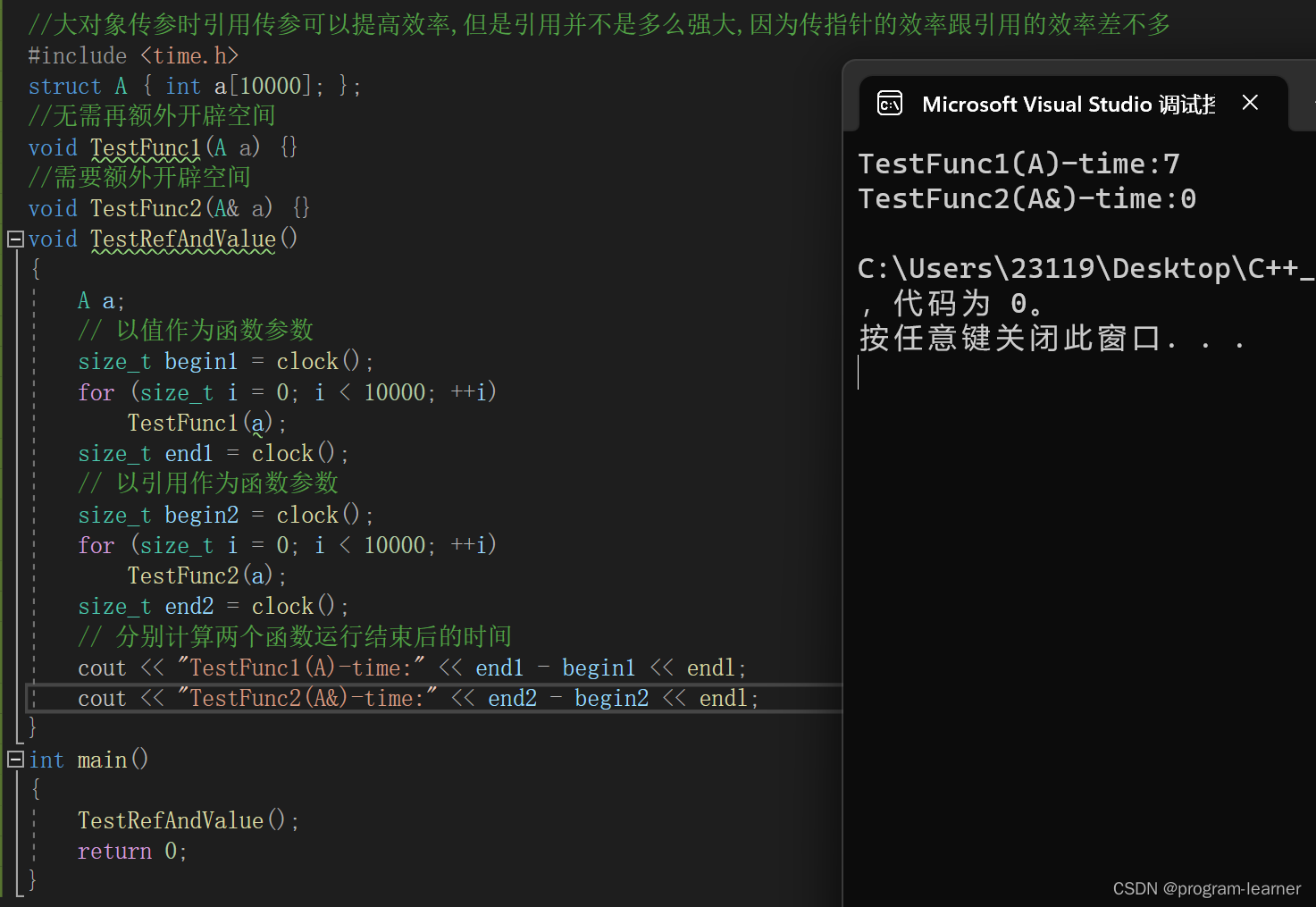Click the cout line printing TestFunc1(A)-time

click(412, 668)
